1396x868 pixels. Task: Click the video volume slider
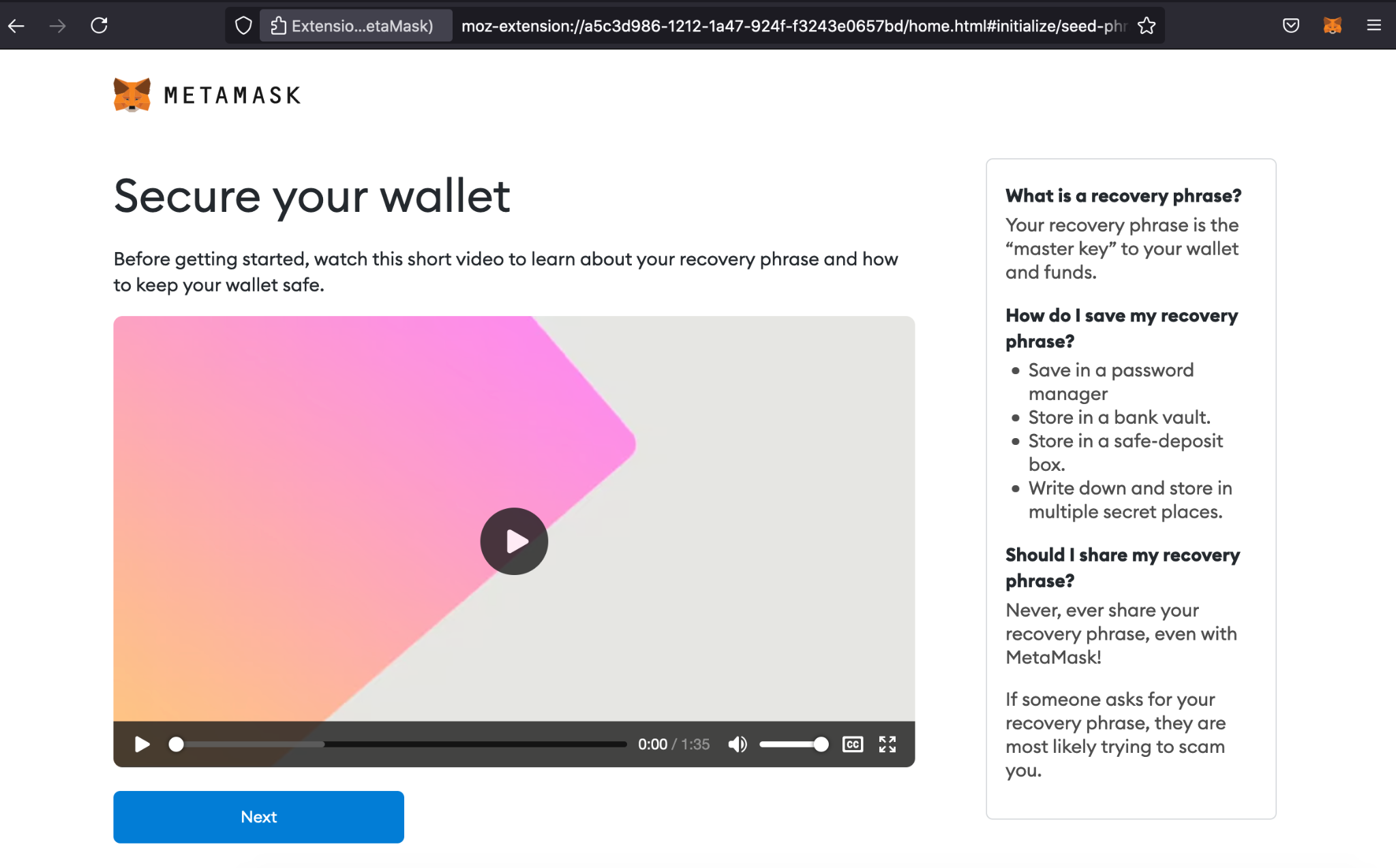pos(791,744)
